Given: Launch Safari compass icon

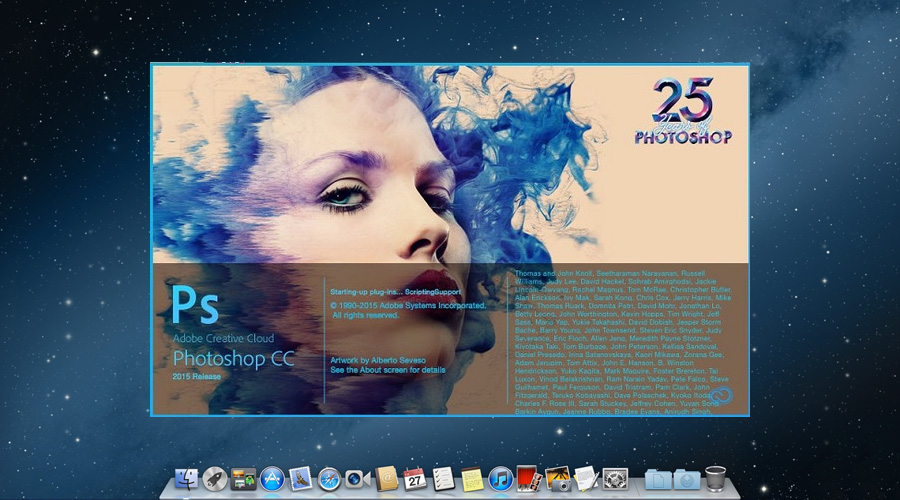Looking at the screenshot, I should (x=329, y=479).
